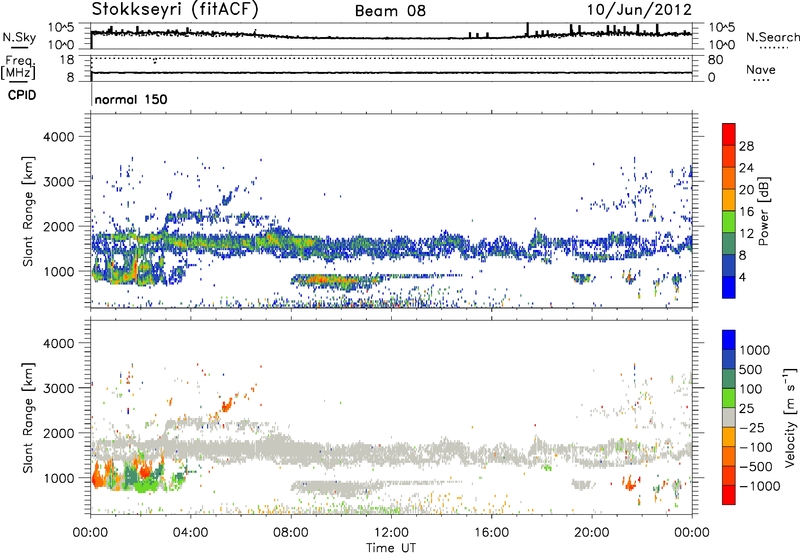Pick the gray segment of Velocity colorbar

click(x=729, y=418)
